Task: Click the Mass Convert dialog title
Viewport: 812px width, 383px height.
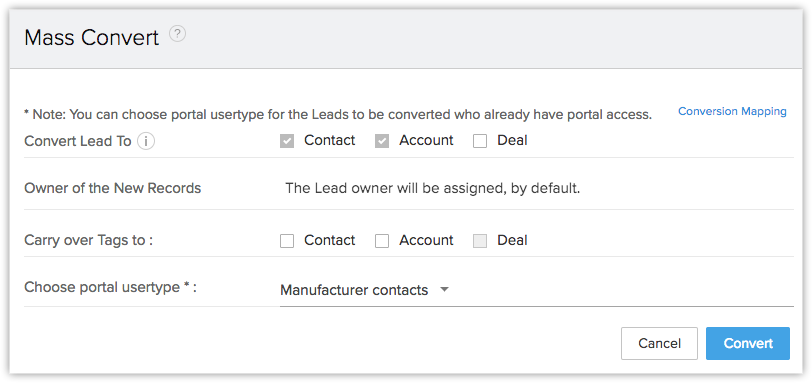Action: (x=92, y=38)
